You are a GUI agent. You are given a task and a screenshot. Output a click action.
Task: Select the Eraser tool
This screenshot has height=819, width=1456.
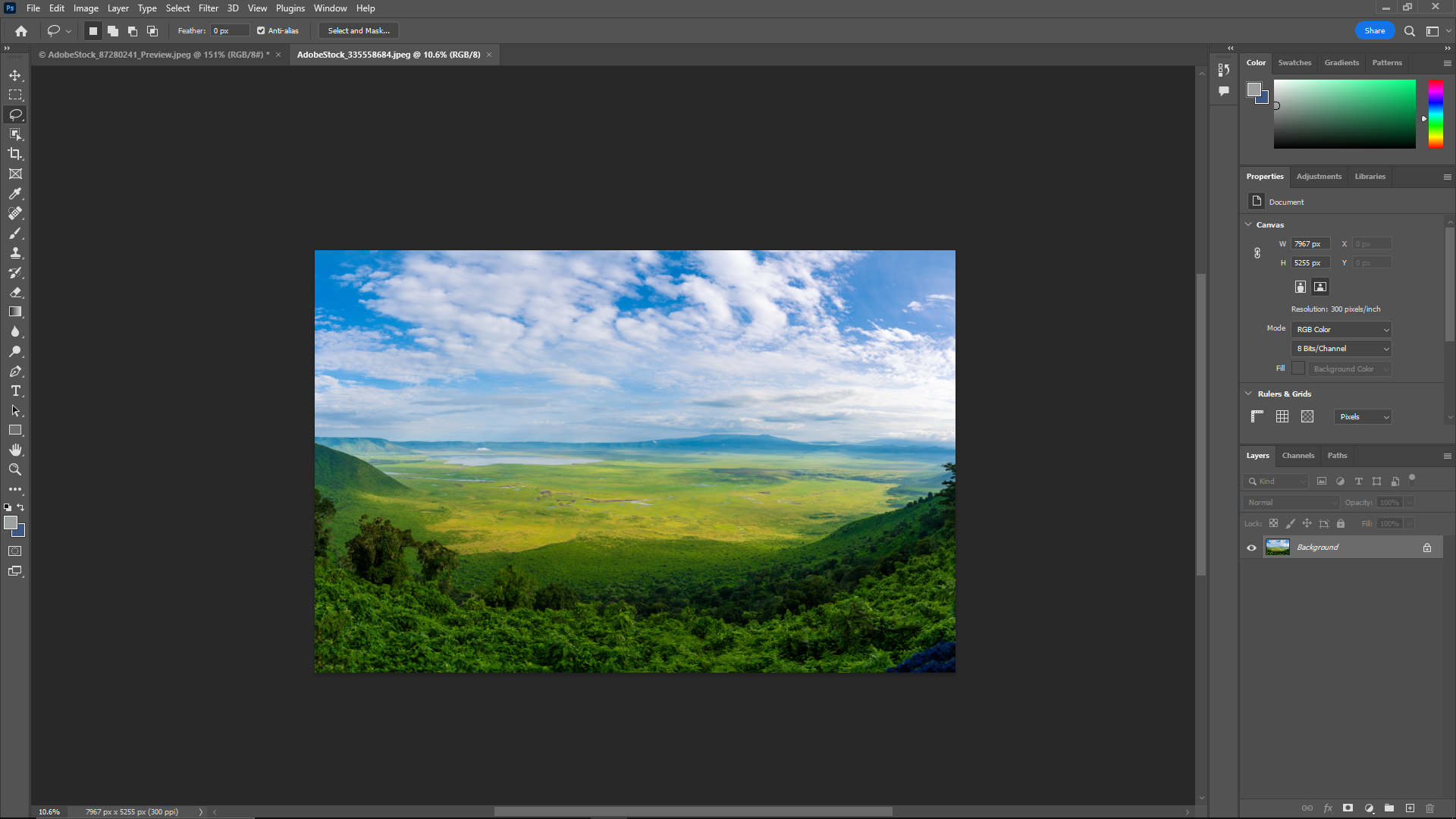(x=15, y=292)
